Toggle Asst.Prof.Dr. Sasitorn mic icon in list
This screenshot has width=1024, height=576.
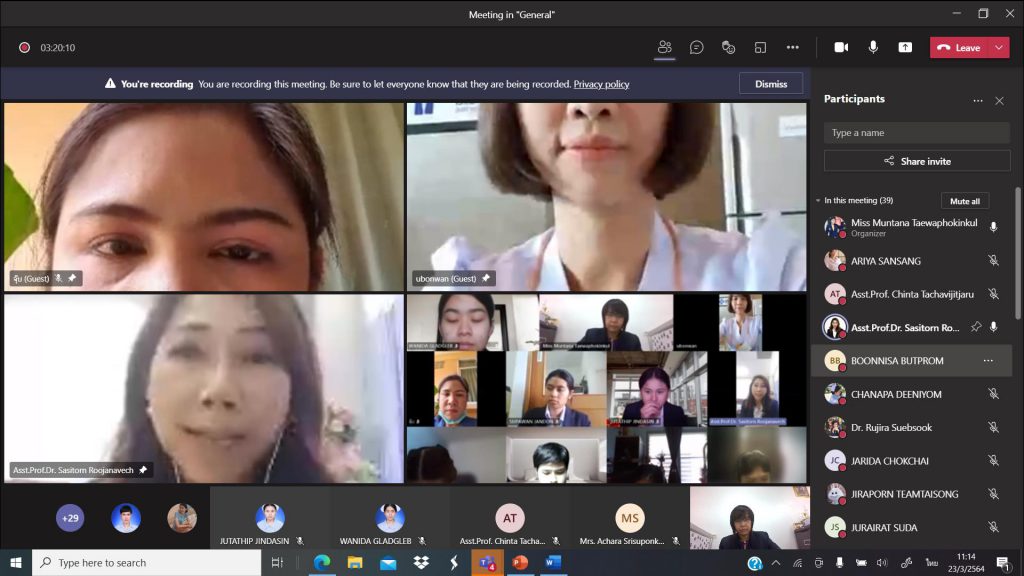(993, 327)
